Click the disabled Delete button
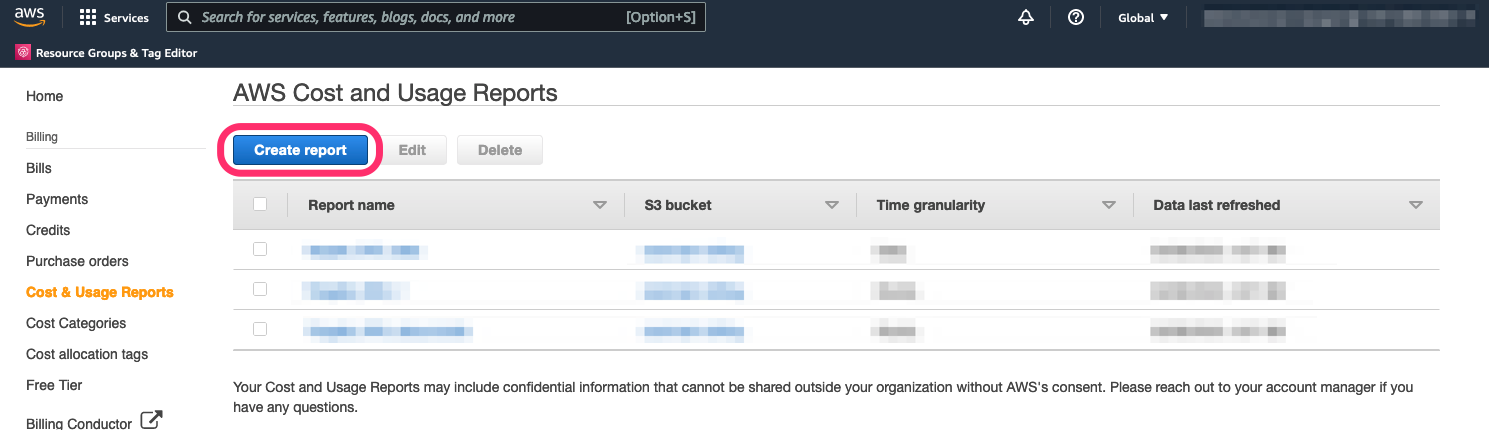The height and width of the screenshot is (430, 1489). coord(500,150)
